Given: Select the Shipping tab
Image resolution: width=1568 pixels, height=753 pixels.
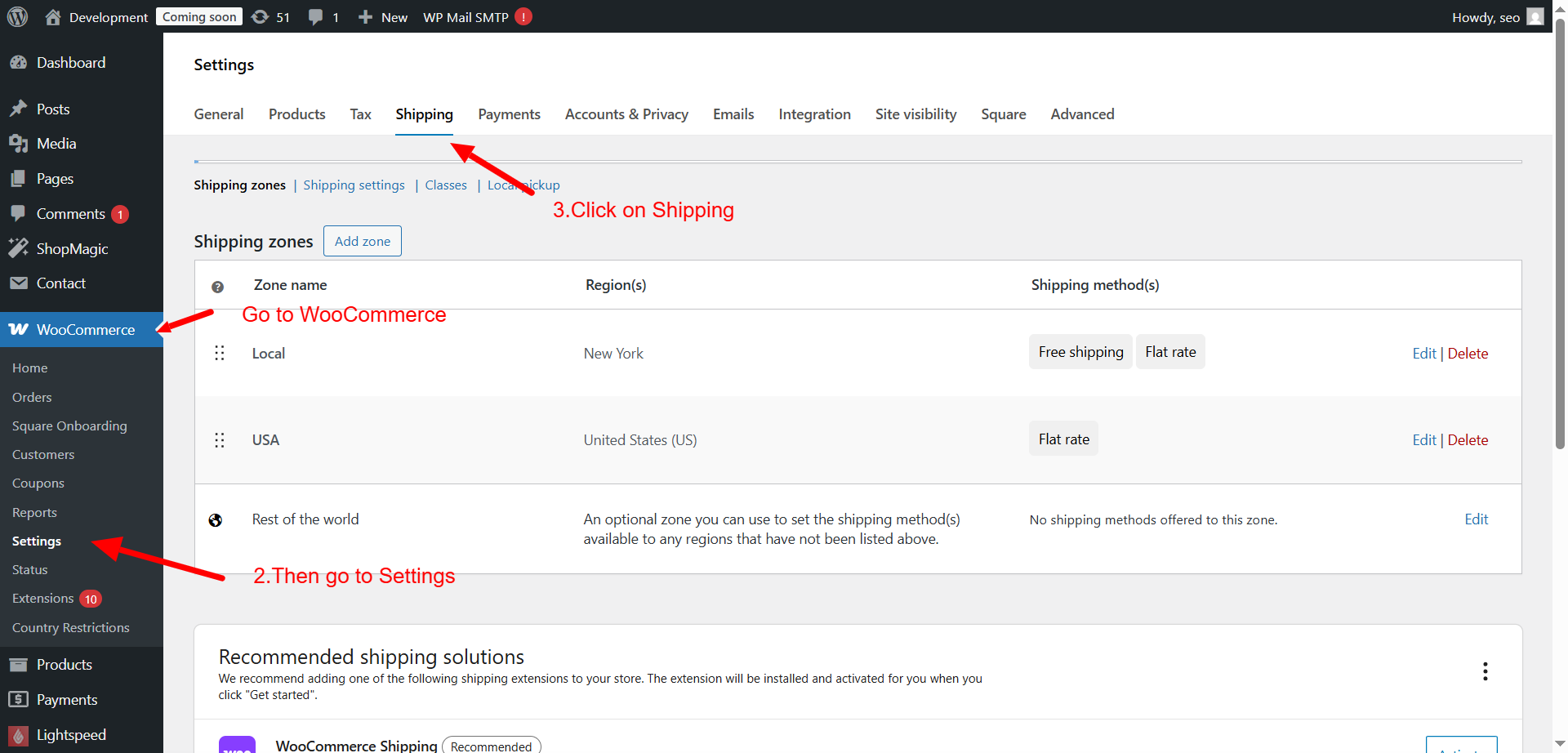Looking at the screenshot, I should (424, 114).
